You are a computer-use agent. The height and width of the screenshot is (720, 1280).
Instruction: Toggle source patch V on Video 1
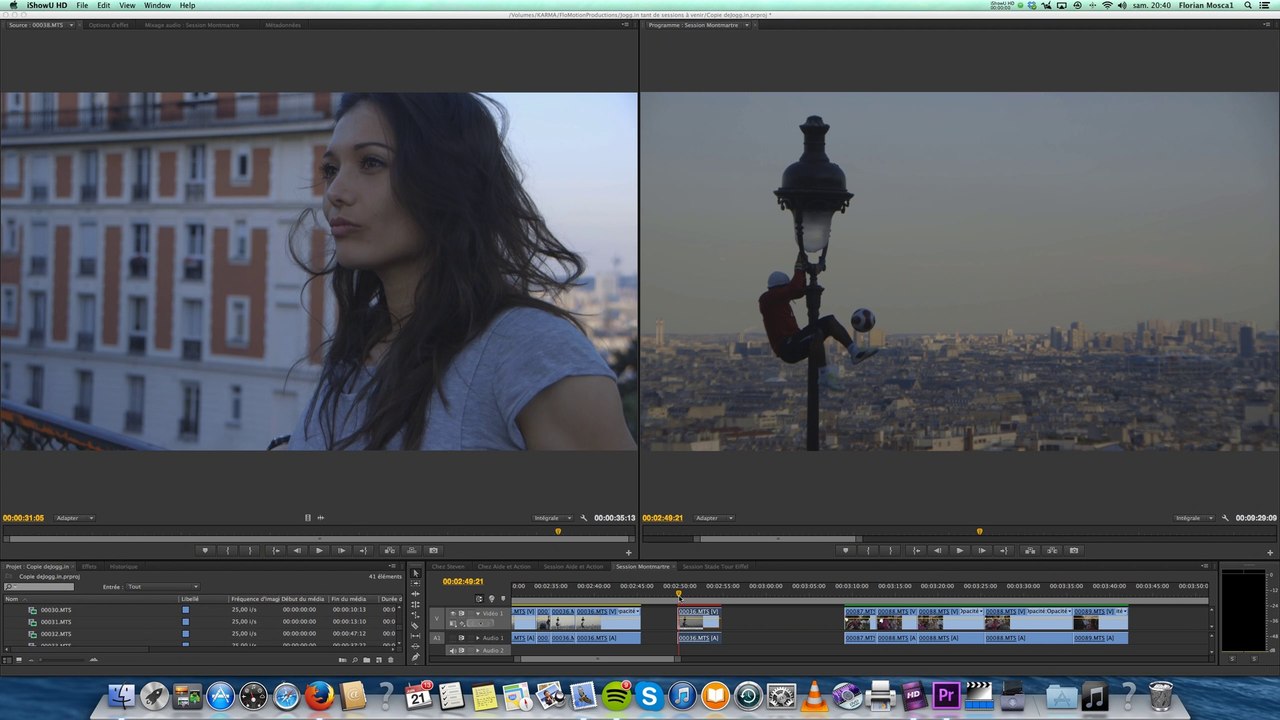(x=437, y=618)
